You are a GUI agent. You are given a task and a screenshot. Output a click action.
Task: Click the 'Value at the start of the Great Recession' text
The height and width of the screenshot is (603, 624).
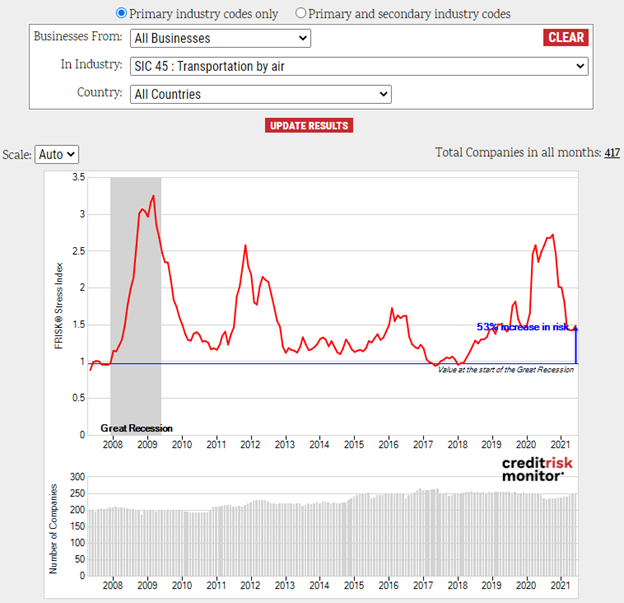pyautogui.click(x=506, y=370)
